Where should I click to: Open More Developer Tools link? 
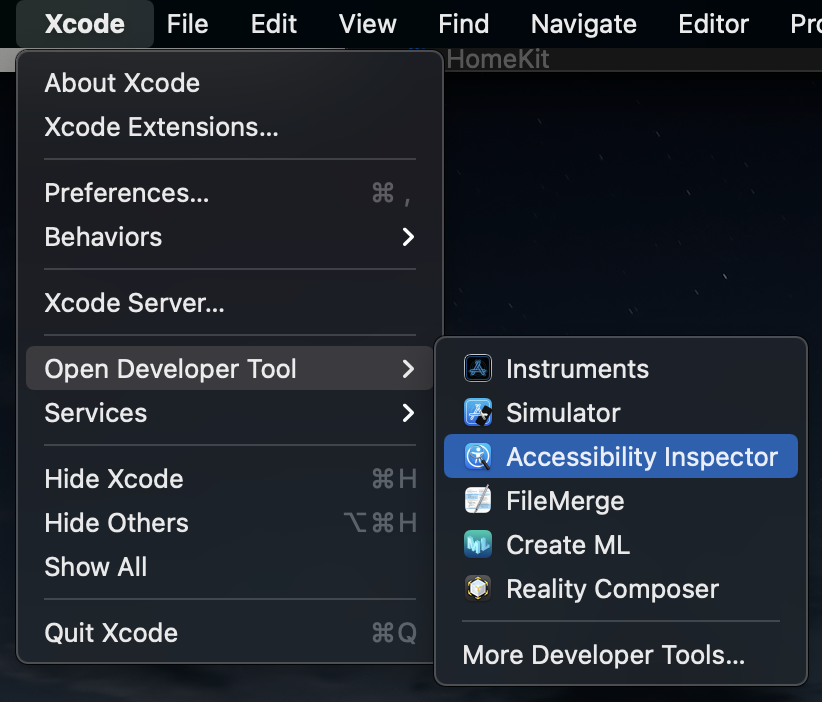(x=603, y=656)
